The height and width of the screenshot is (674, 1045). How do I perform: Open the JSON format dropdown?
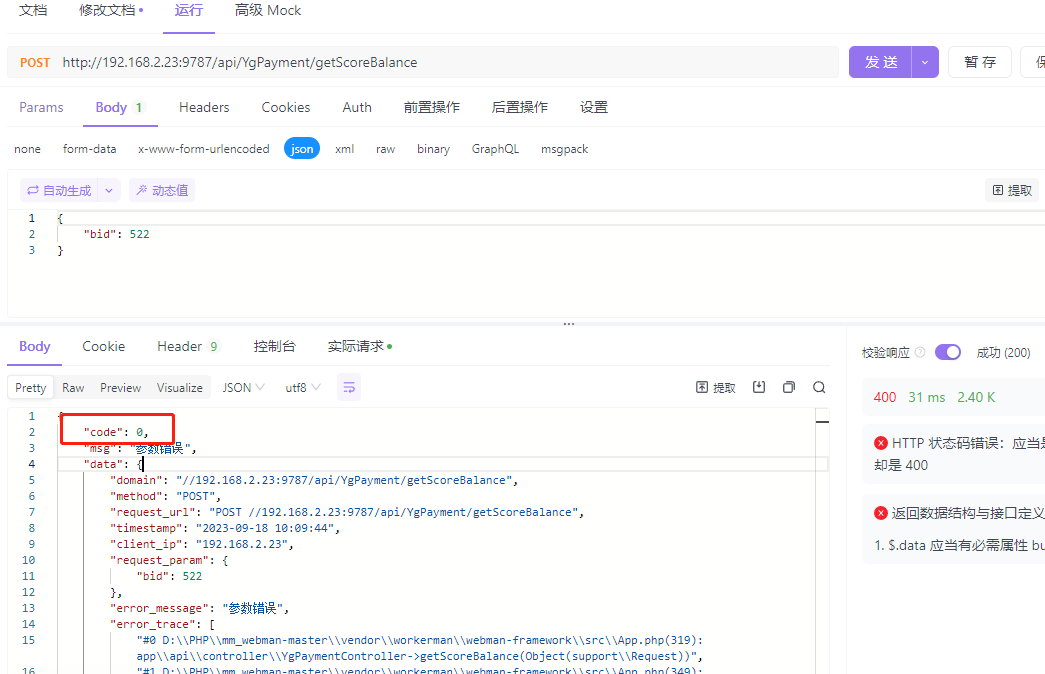243,387
